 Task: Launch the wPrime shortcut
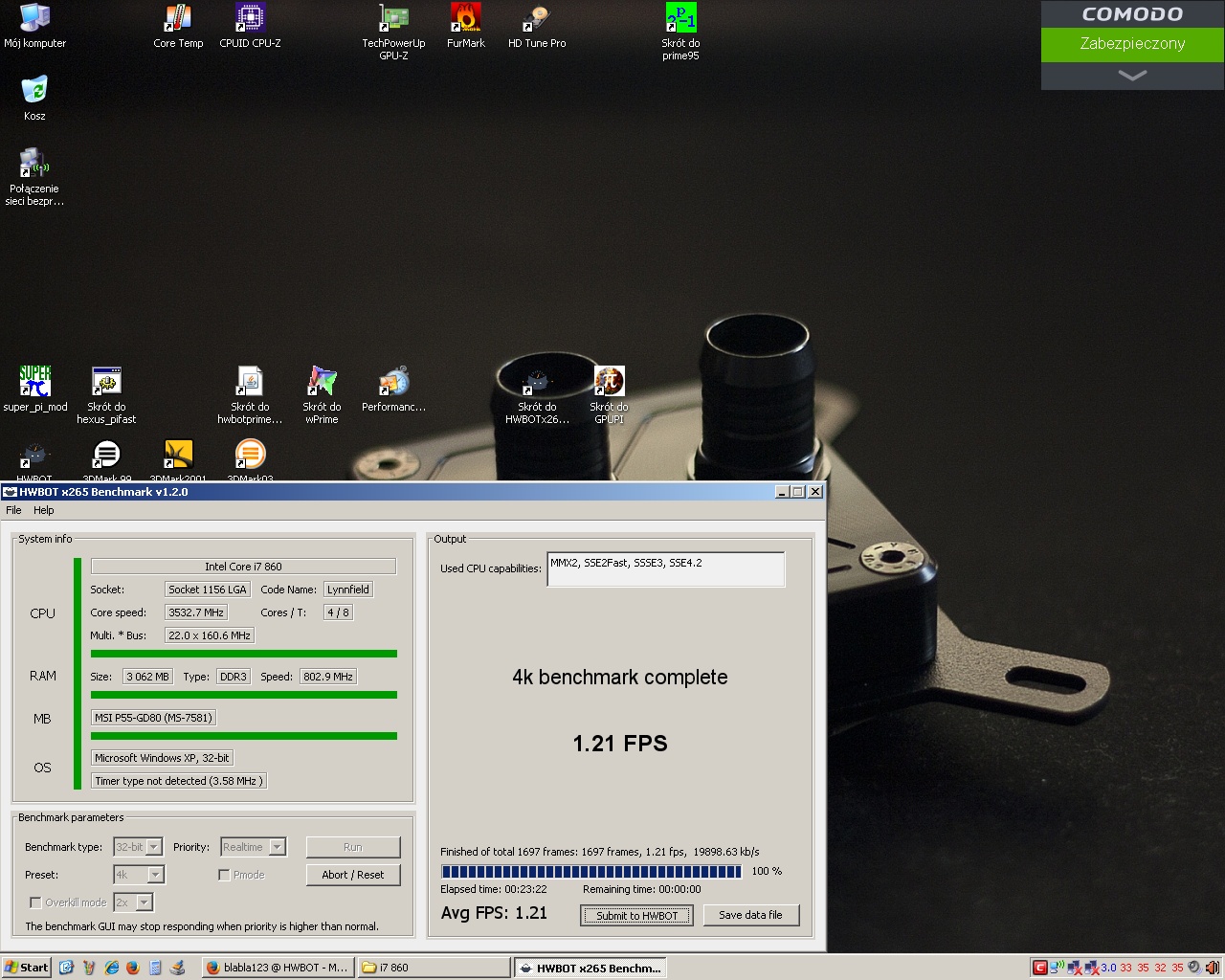tap(322, 395)
